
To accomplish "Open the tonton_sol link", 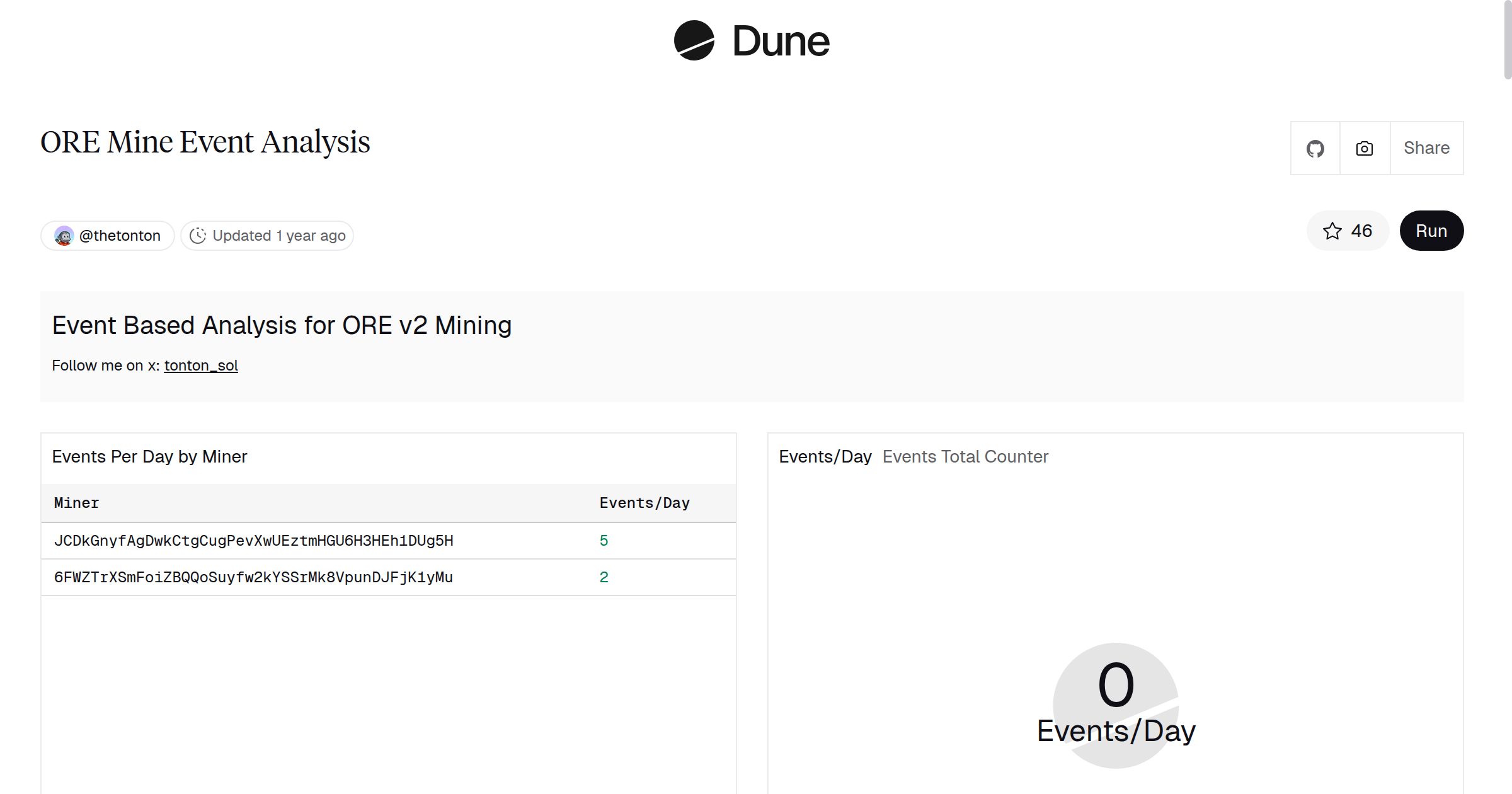I will click(x=200, y=365).
